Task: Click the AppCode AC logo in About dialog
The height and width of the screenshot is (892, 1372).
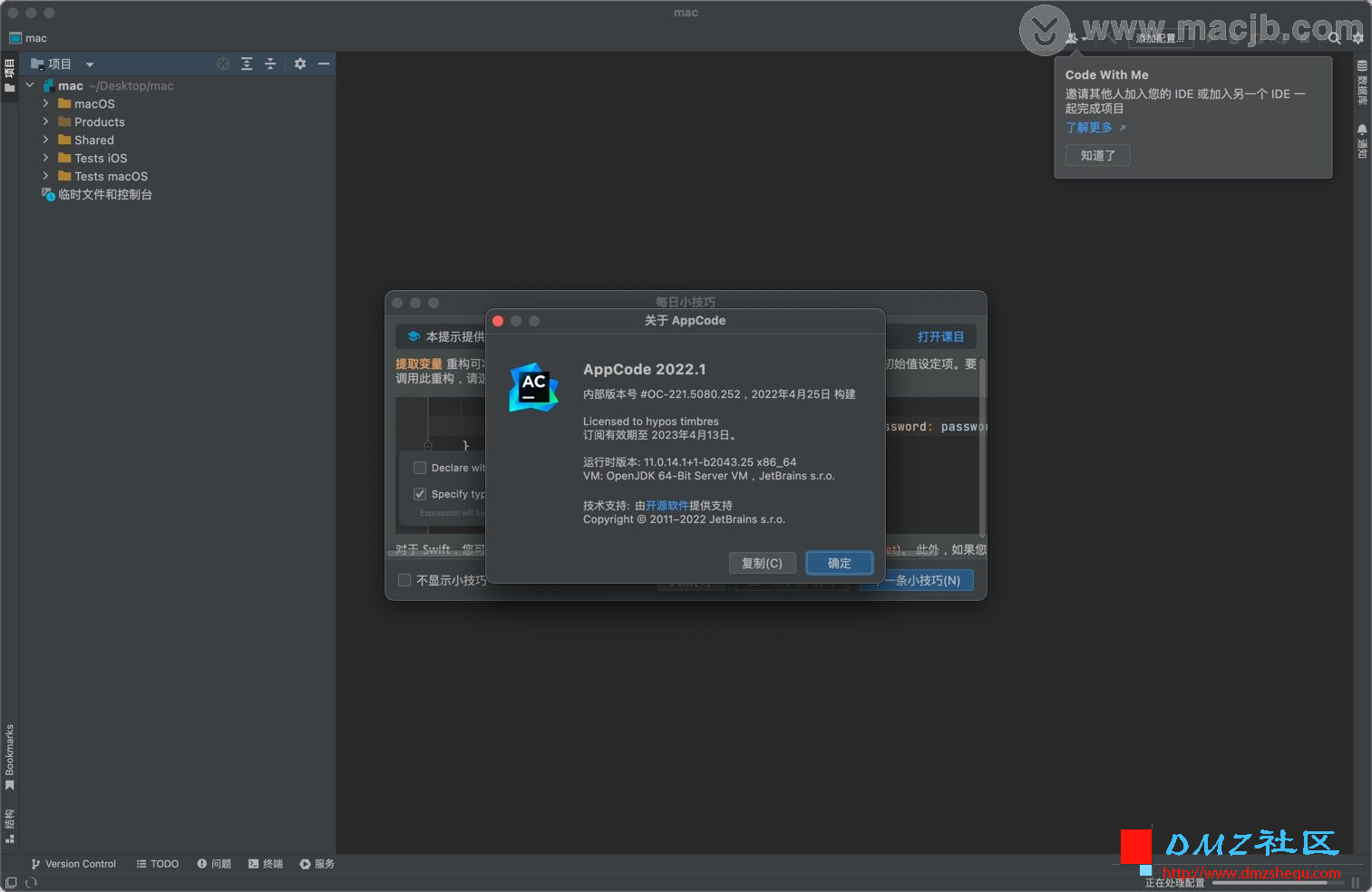Action: (x=533, y=387)
